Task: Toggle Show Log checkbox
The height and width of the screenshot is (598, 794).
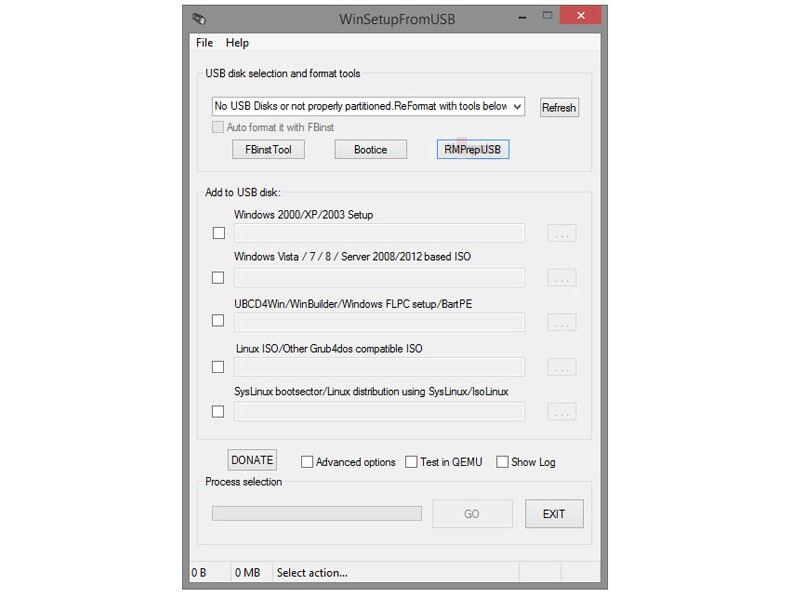Action: [502, 462]
